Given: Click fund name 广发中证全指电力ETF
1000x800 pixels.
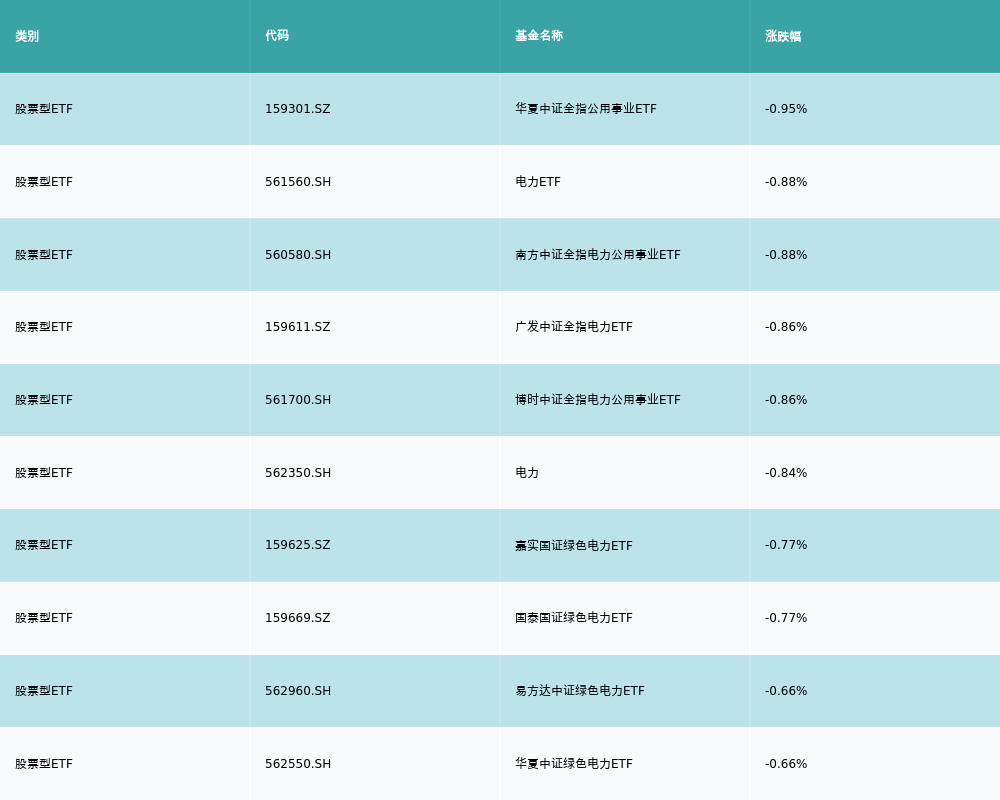Looking at the screenshot, I should [x=573, y=327].
